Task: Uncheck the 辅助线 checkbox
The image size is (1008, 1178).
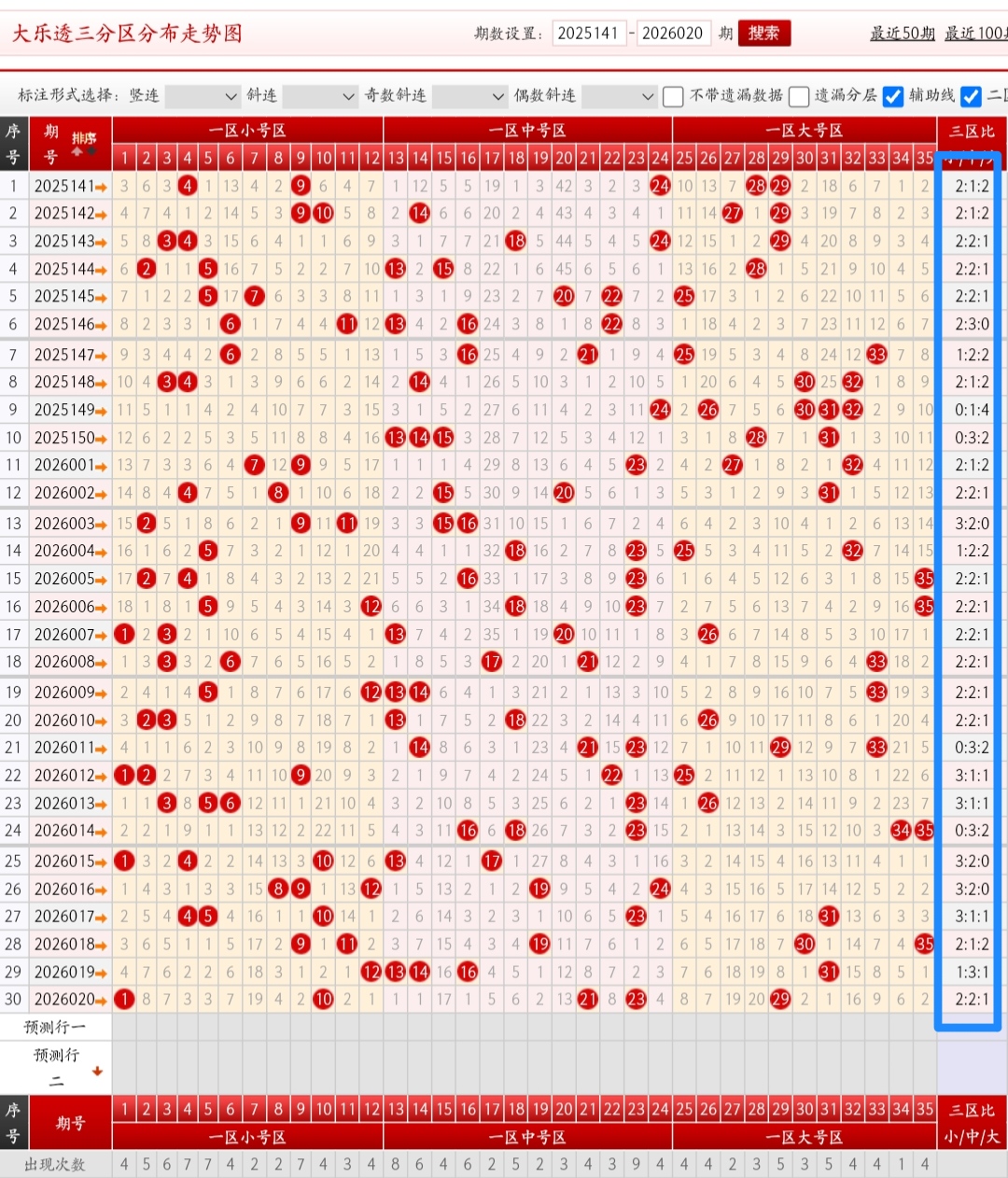Action: click(892, 96)
